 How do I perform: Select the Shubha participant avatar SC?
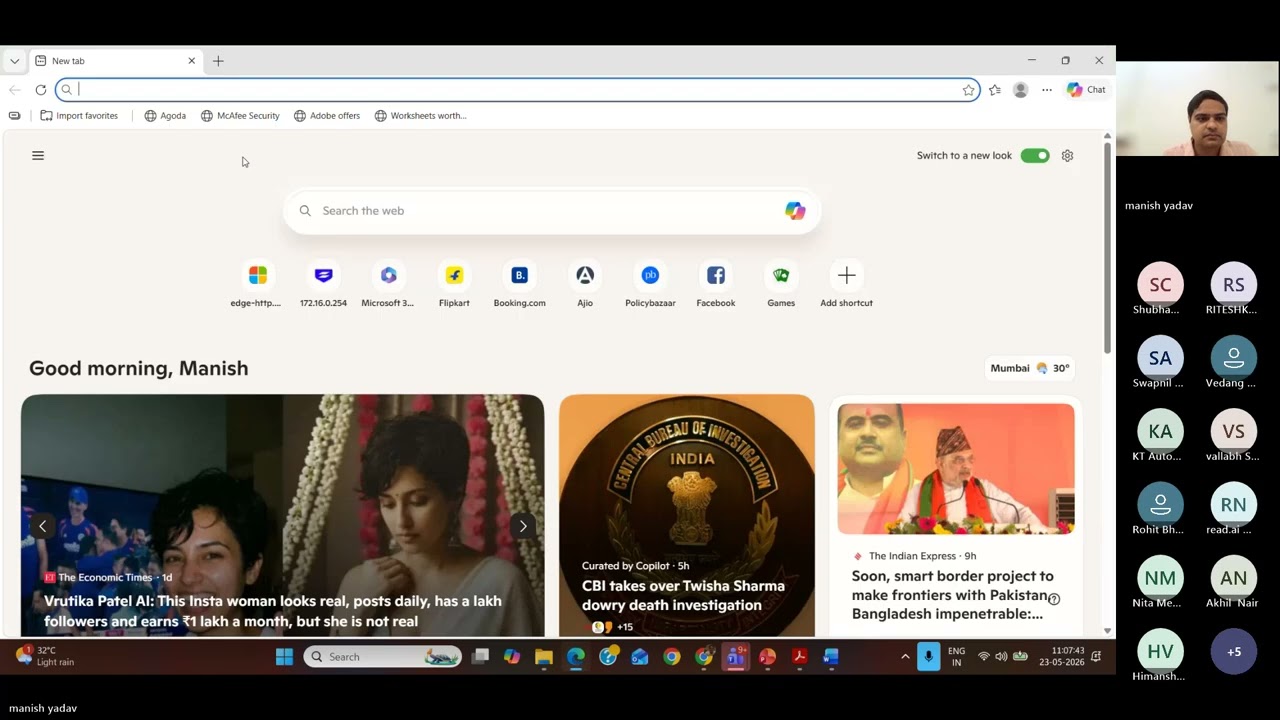[1160, 285]
